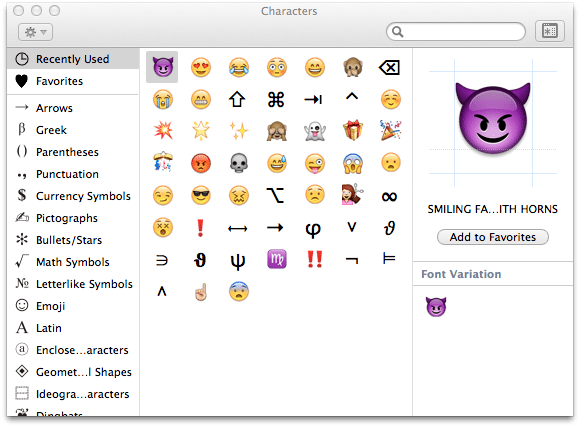Image resolution: width=580 pixels, height=427 pixels.
Task: Select the skull emoji
Action: point(239,163)
